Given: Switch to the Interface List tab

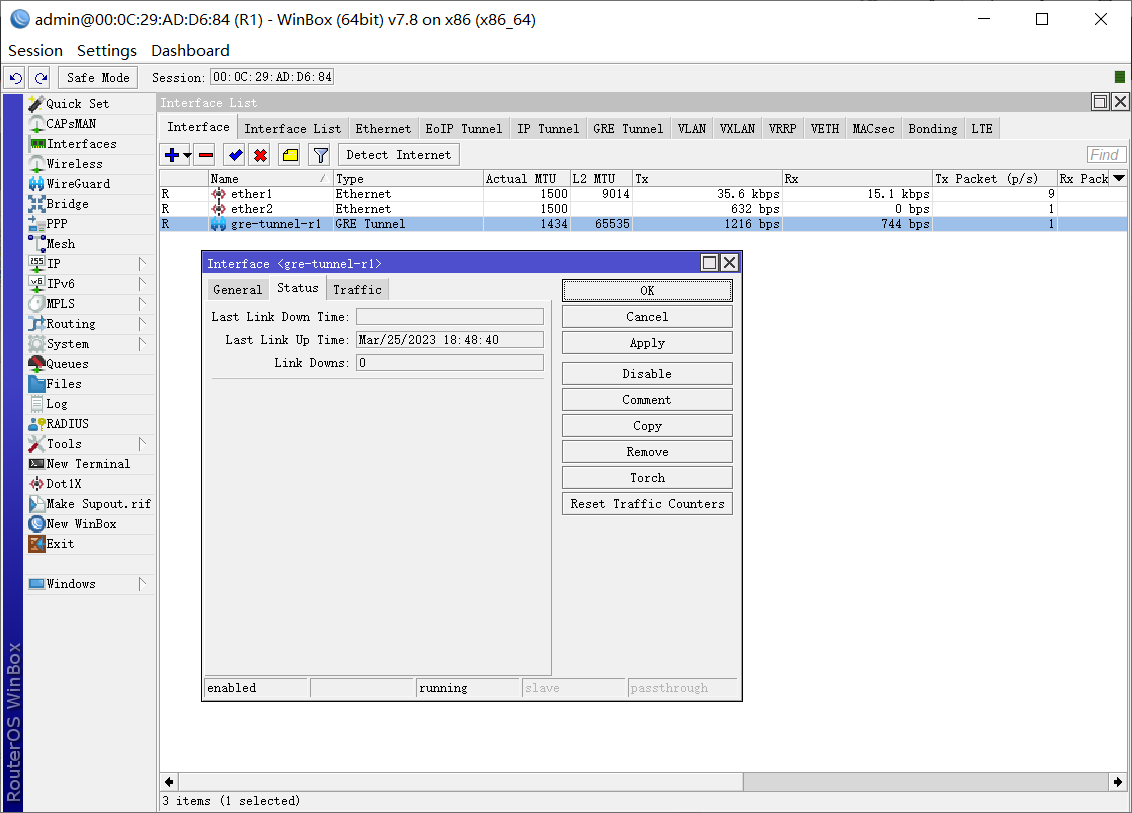Looking at the screenshot, I should [x=292, y=129].
